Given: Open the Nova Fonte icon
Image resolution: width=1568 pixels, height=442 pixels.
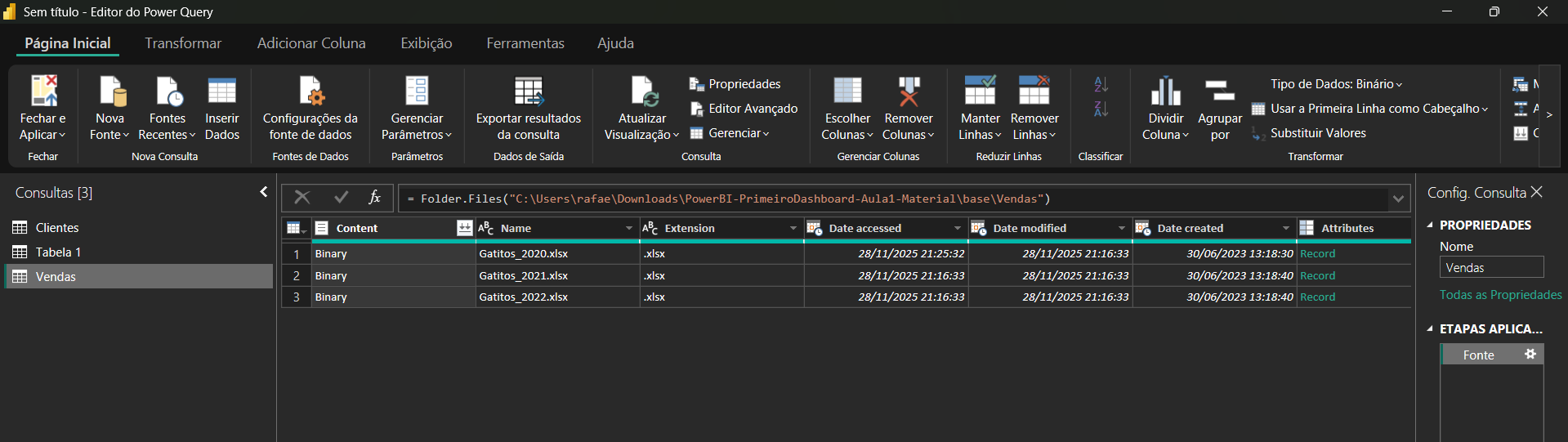Looking at the screenshot, I should pyautogui.click(x=110, y=92).
